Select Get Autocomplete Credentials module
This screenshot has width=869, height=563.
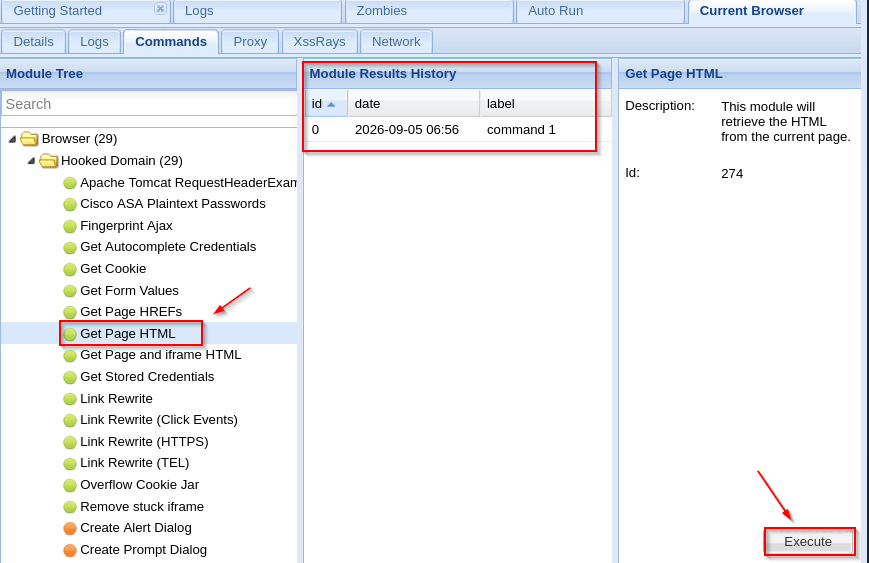coord(168,247)
